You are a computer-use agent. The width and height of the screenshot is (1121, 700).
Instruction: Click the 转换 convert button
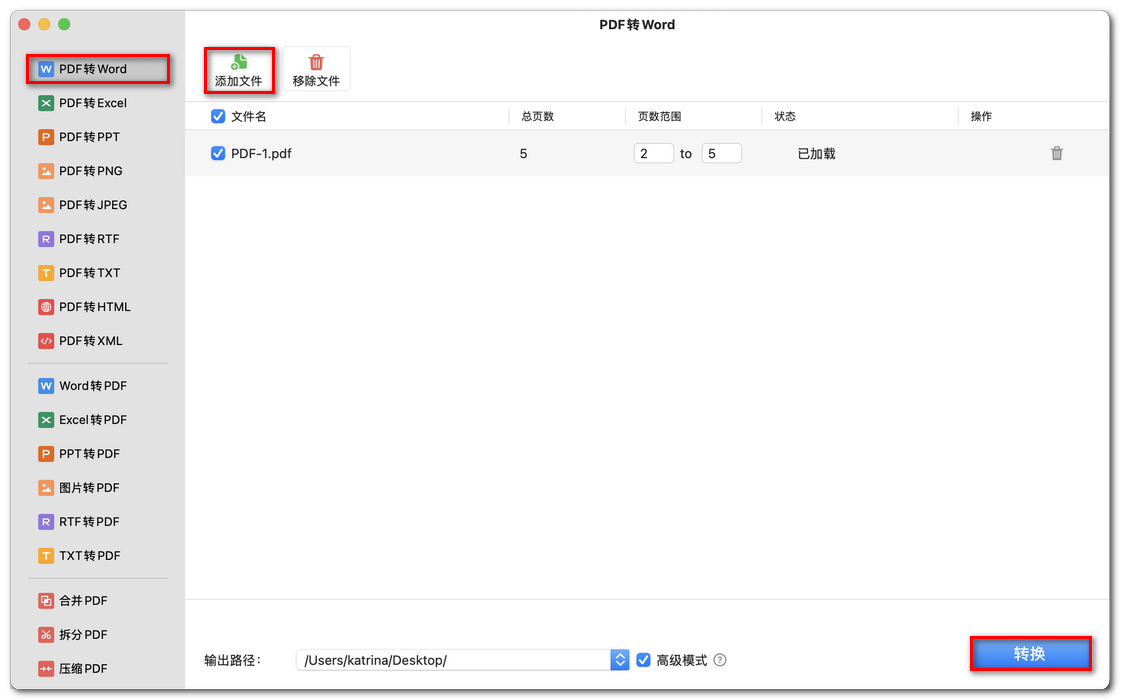coord(1030,653)
